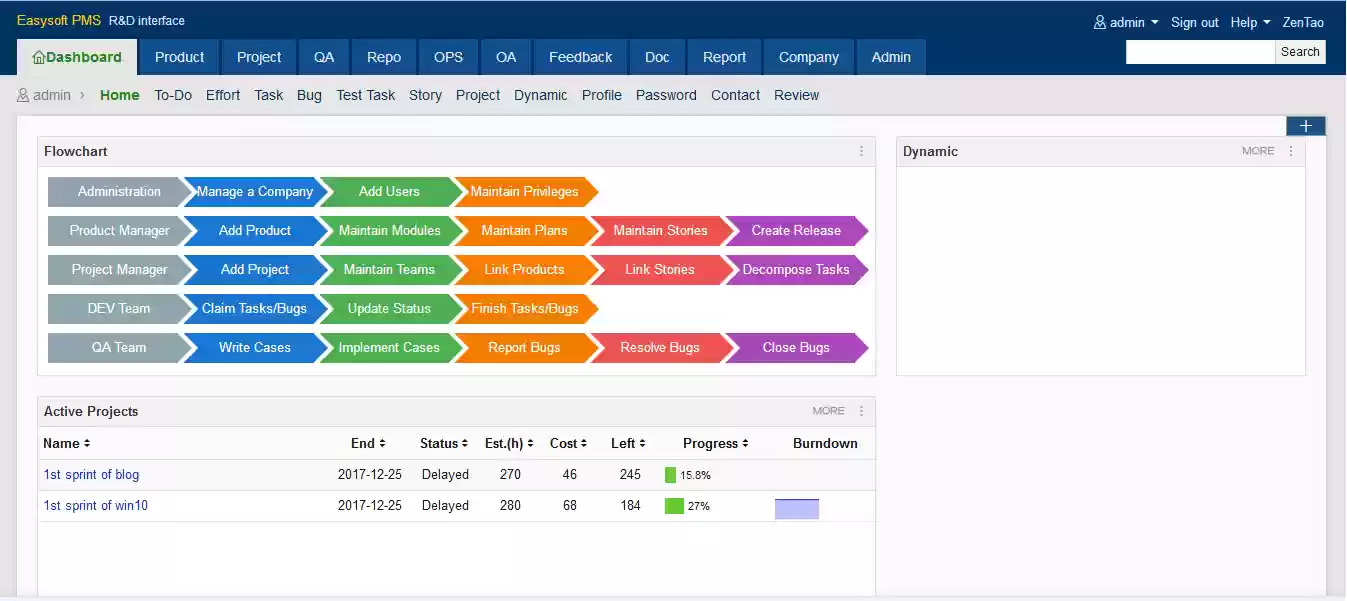Open the Dynamic panel options menu
The image size is (1347, 601).
click(1291, 151)
